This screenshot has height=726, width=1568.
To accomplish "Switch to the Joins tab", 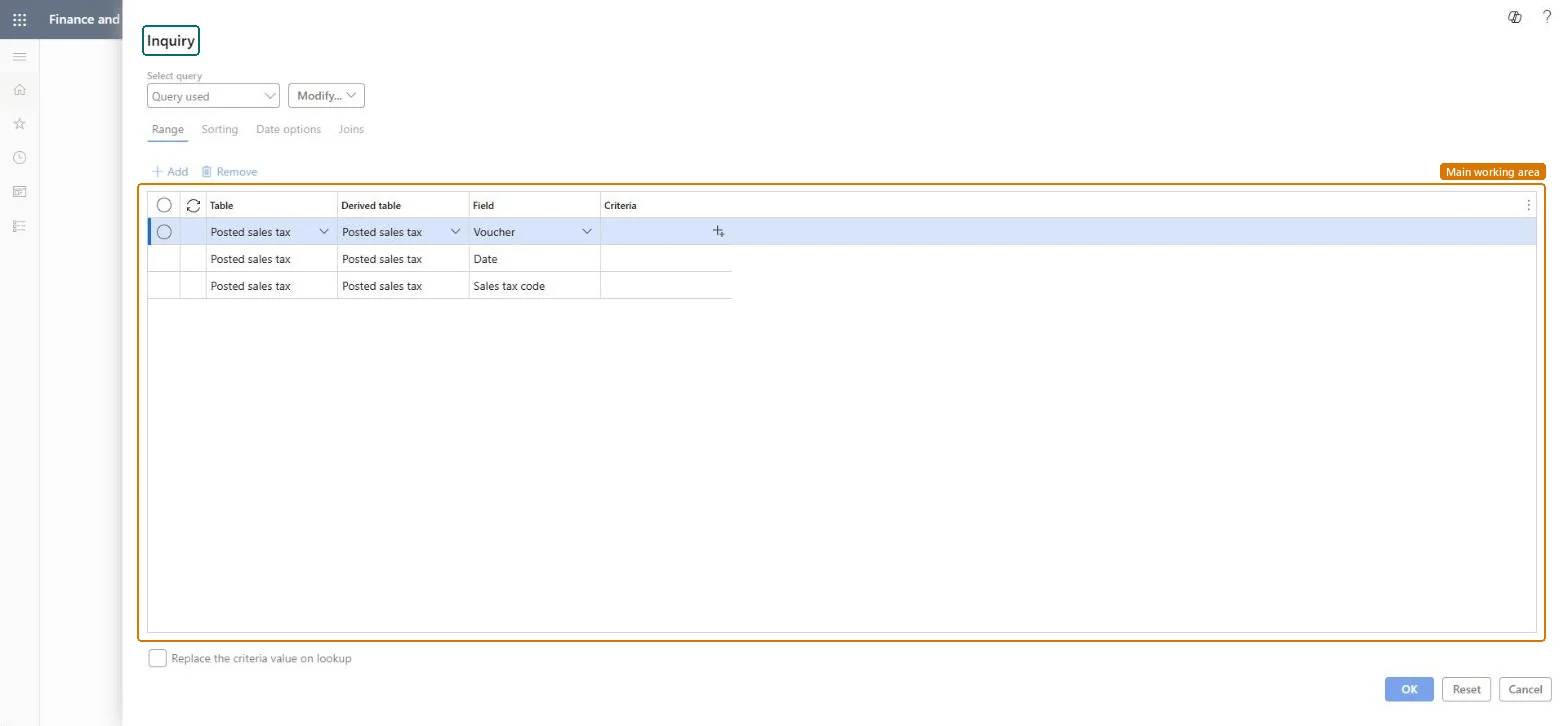I will [351, 130].
